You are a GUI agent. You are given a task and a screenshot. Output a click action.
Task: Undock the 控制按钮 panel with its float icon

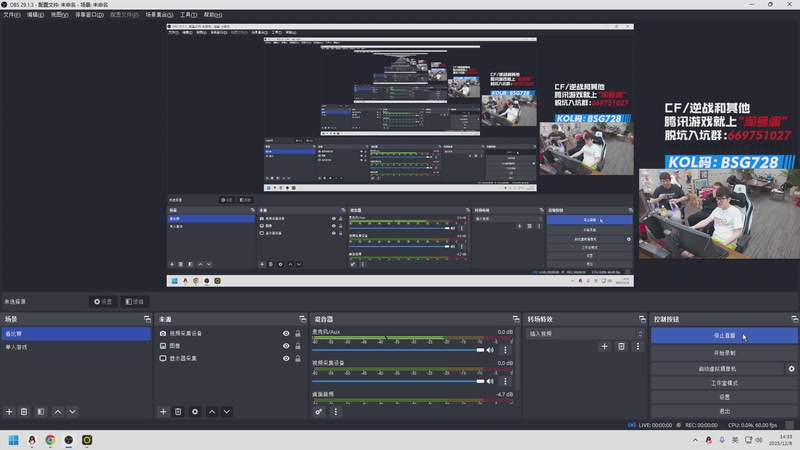coord(794,319)
